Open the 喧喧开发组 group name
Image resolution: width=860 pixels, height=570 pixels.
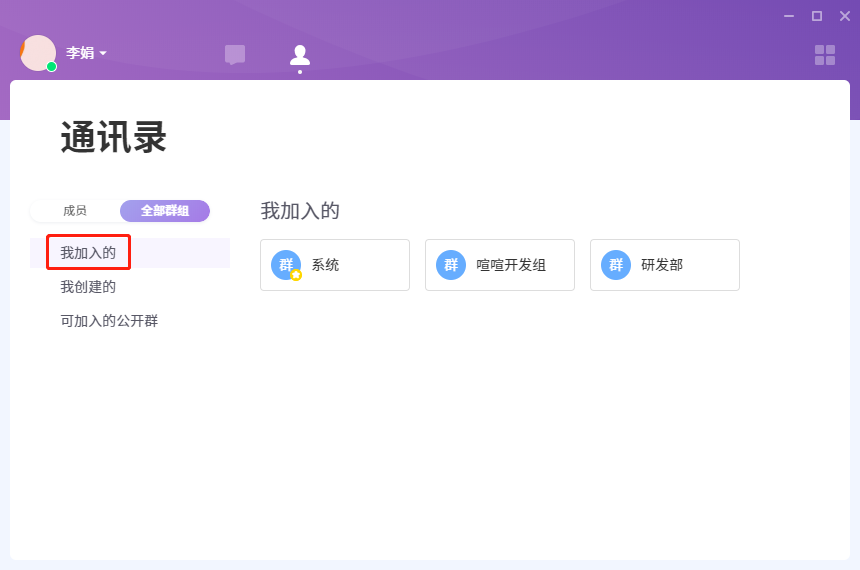pyautogui.click(x=511, y=265)
